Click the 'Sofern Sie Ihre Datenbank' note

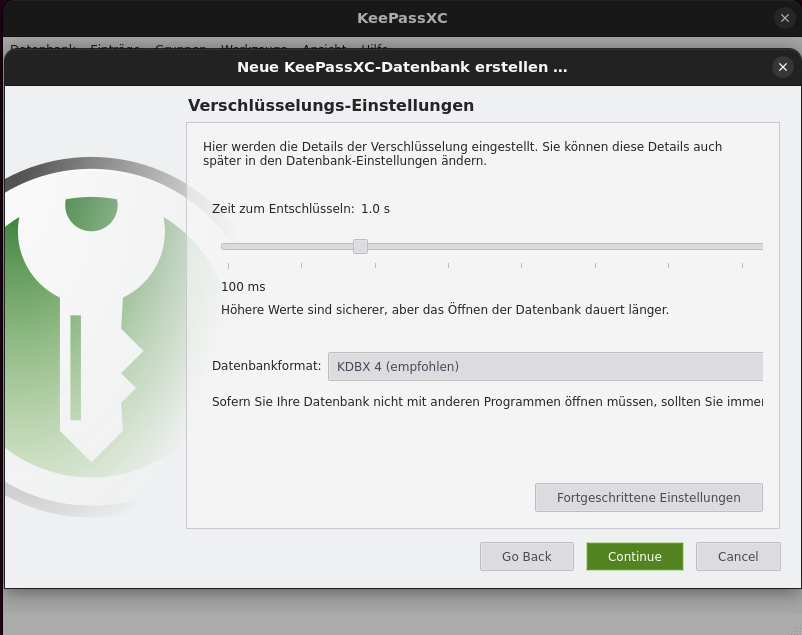(487, 402)
